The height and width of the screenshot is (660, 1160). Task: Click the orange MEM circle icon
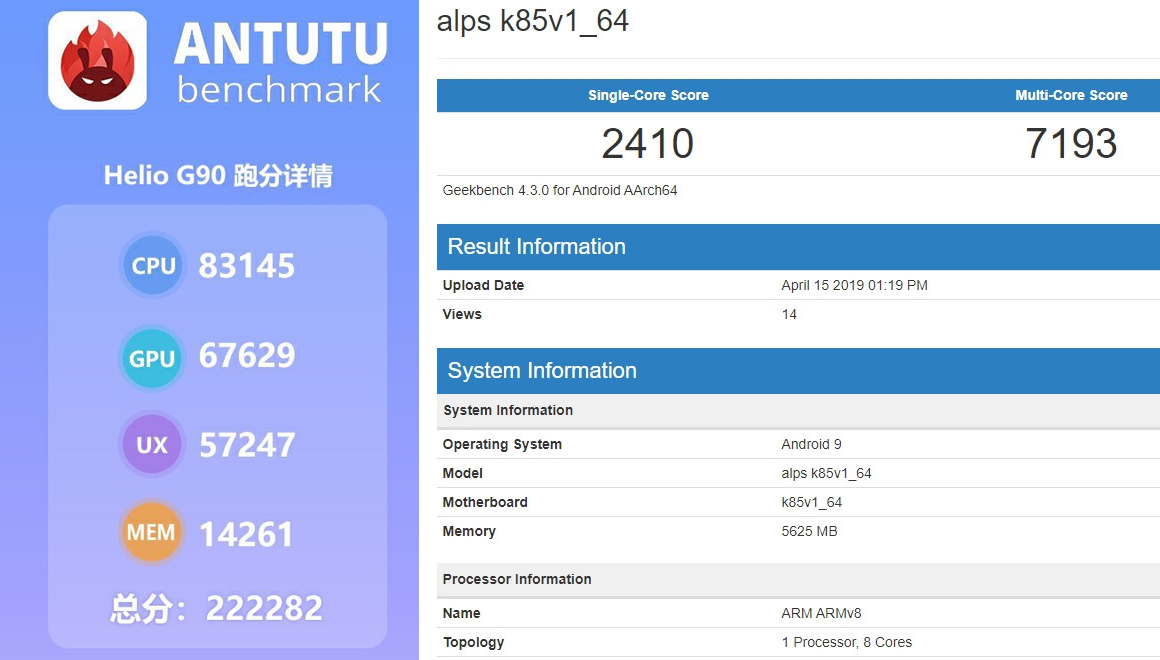pyautogui.click(x=152, y=531)
